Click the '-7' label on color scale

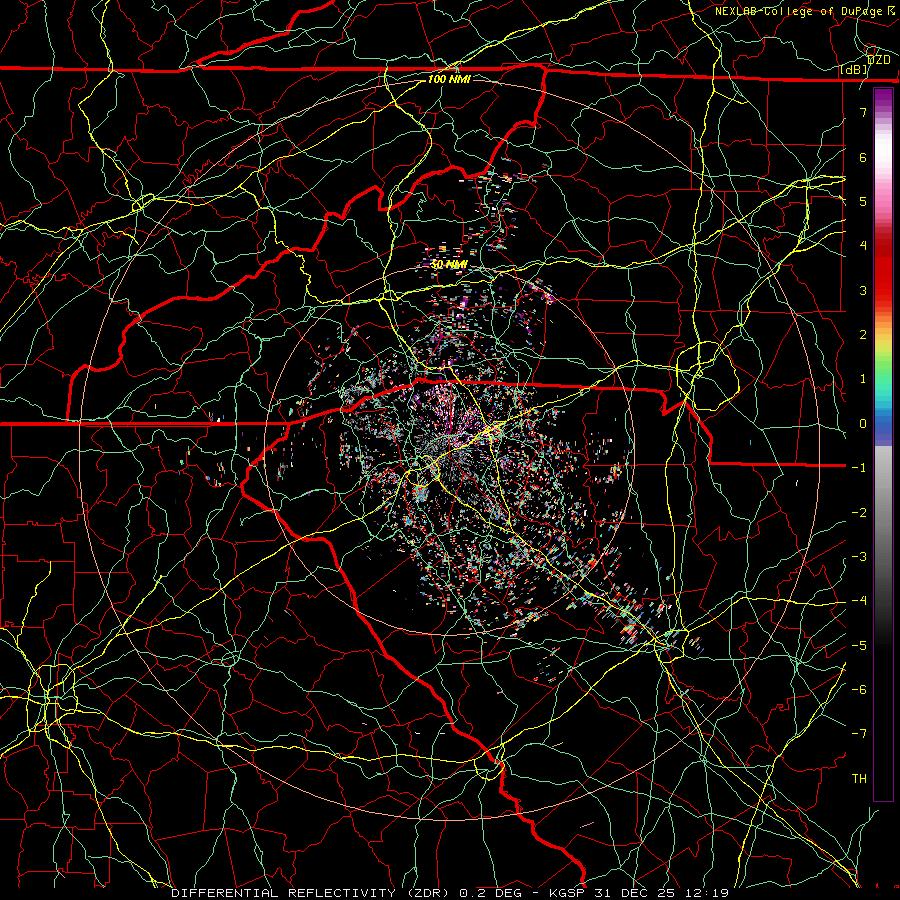[859, 734]
